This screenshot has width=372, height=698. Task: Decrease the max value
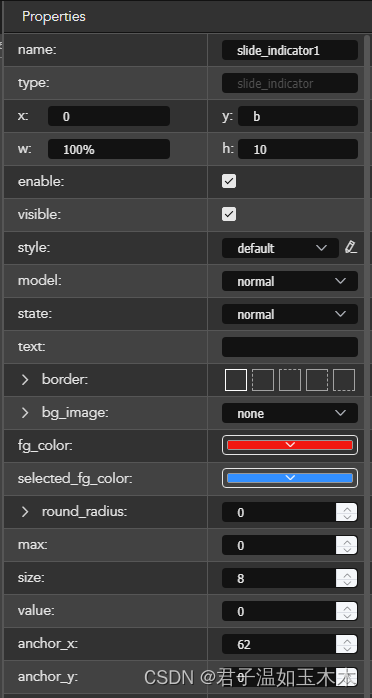click(347, 550)
